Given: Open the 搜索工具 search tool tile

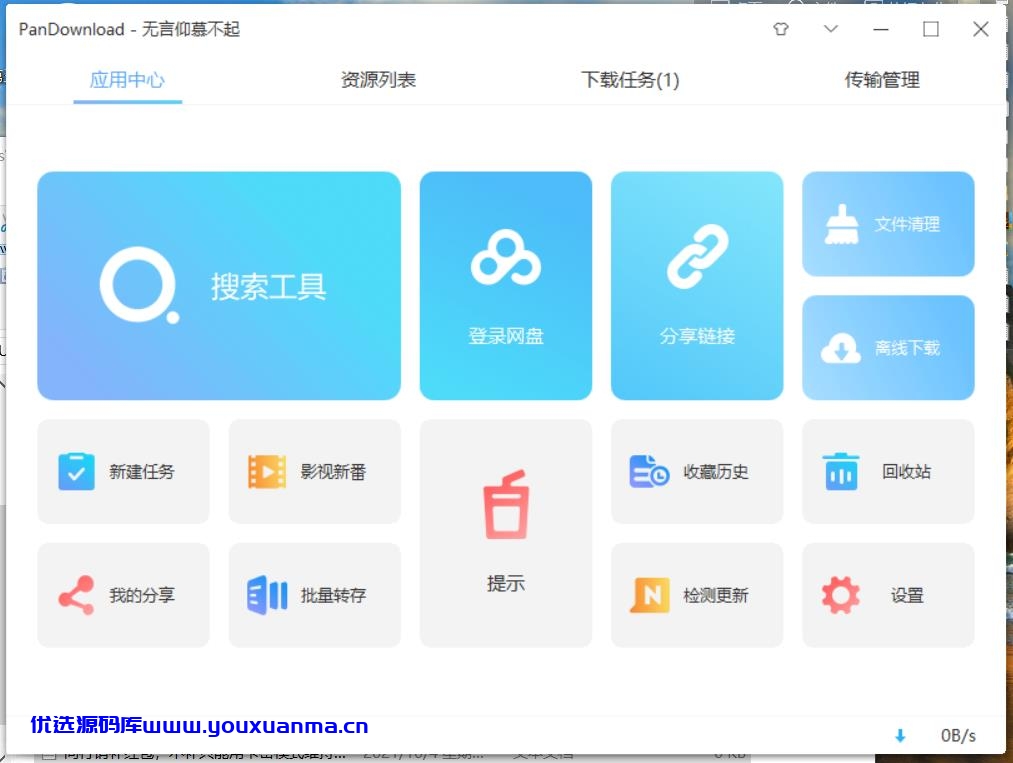Looking at the screenshot, I should (219, 286).
